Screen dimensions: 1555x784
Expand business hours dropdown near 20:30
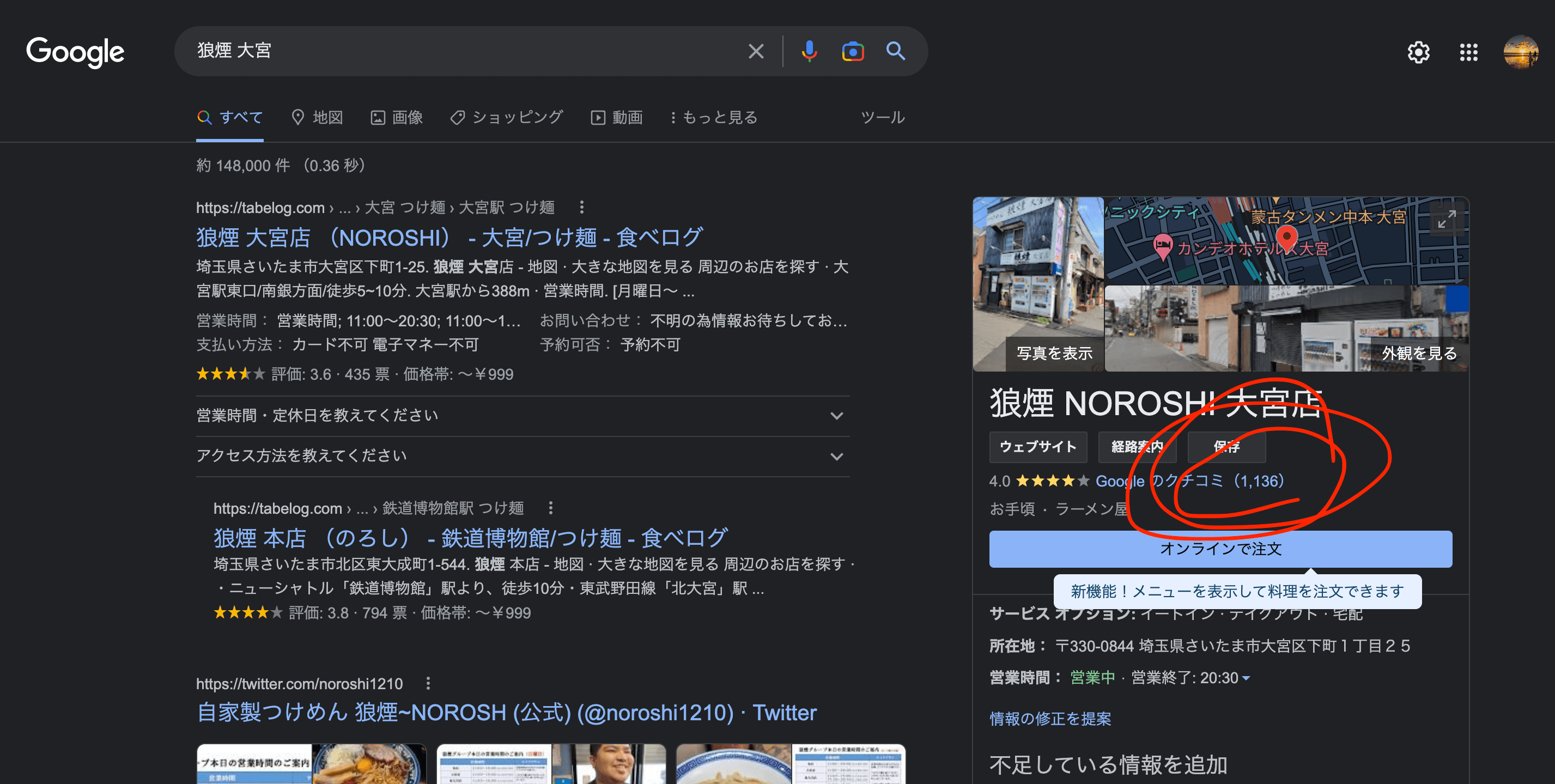click(1247, 678)
